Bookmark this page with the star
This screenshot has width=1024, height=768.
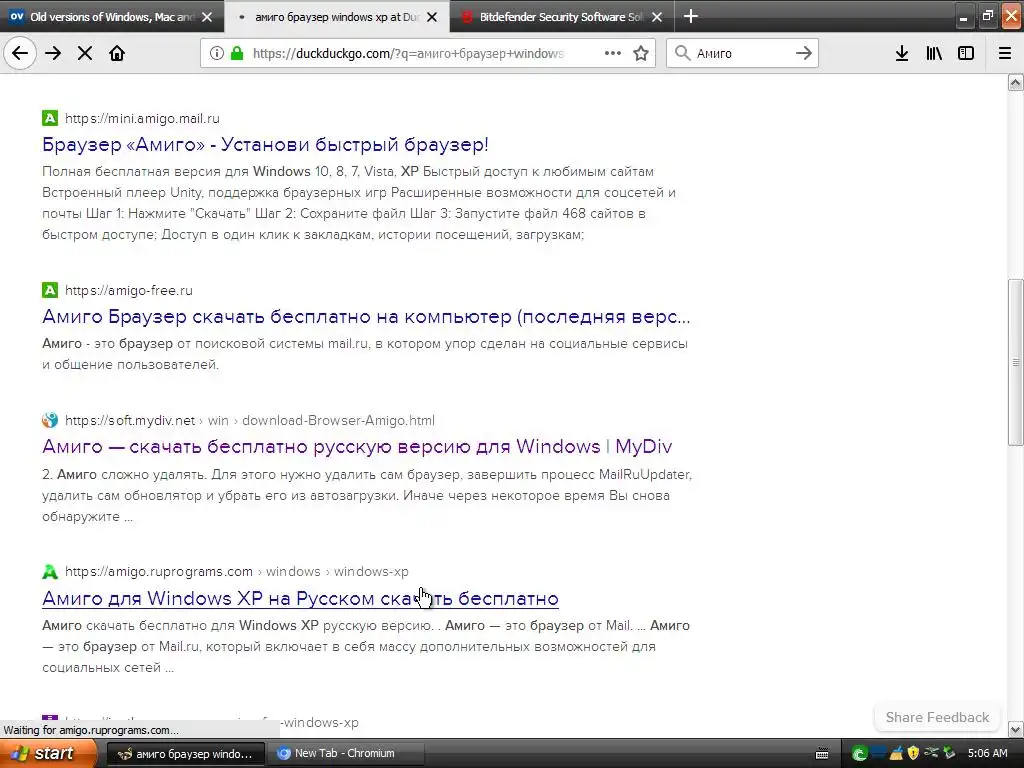pyautogui.click(x=641, y=54)
